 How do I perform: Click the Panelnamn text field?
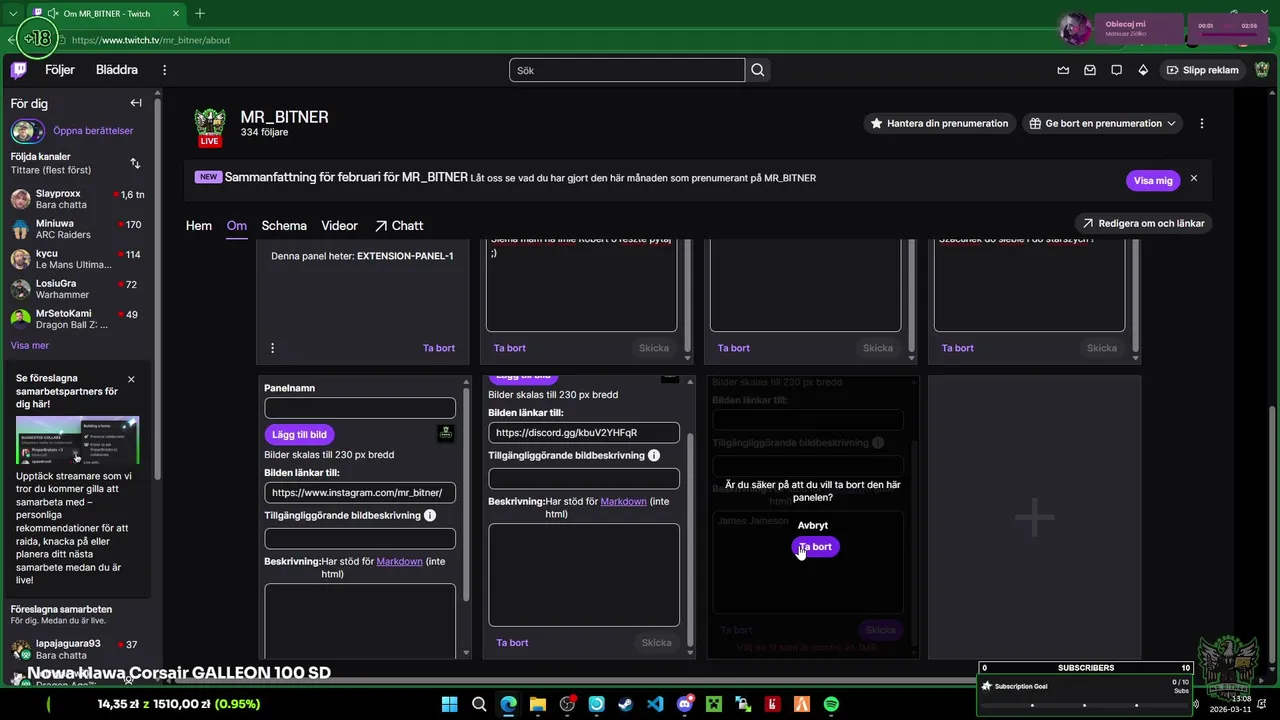pos(360,408)
